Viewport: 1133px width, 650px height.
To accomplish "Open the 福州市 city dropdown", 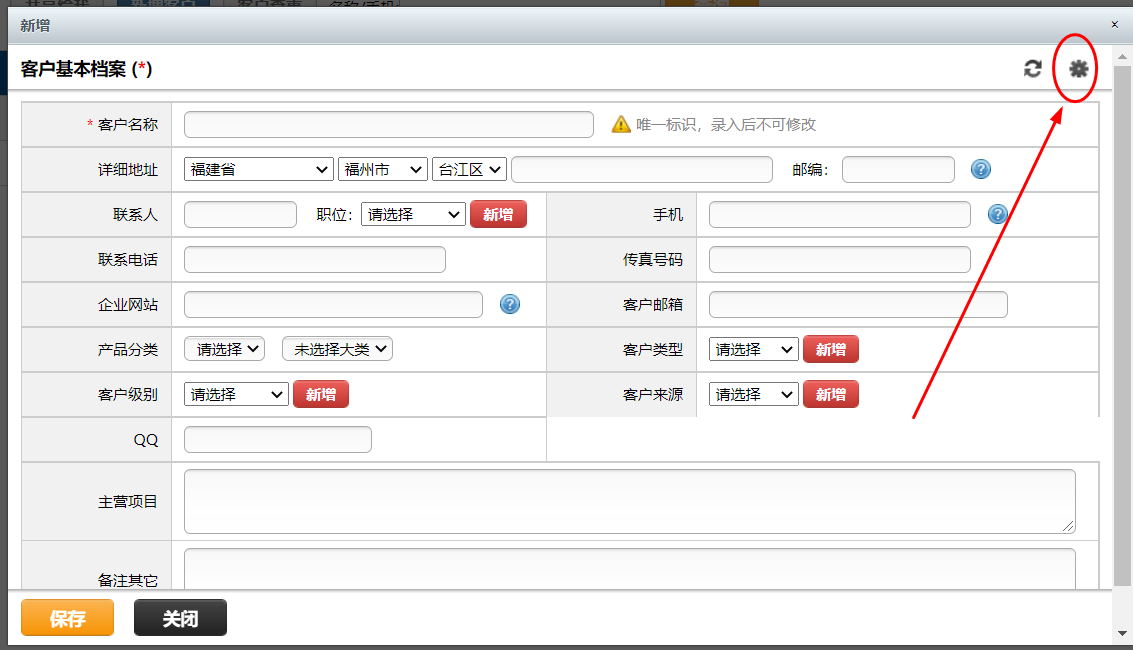I will (x=383, y=169).
